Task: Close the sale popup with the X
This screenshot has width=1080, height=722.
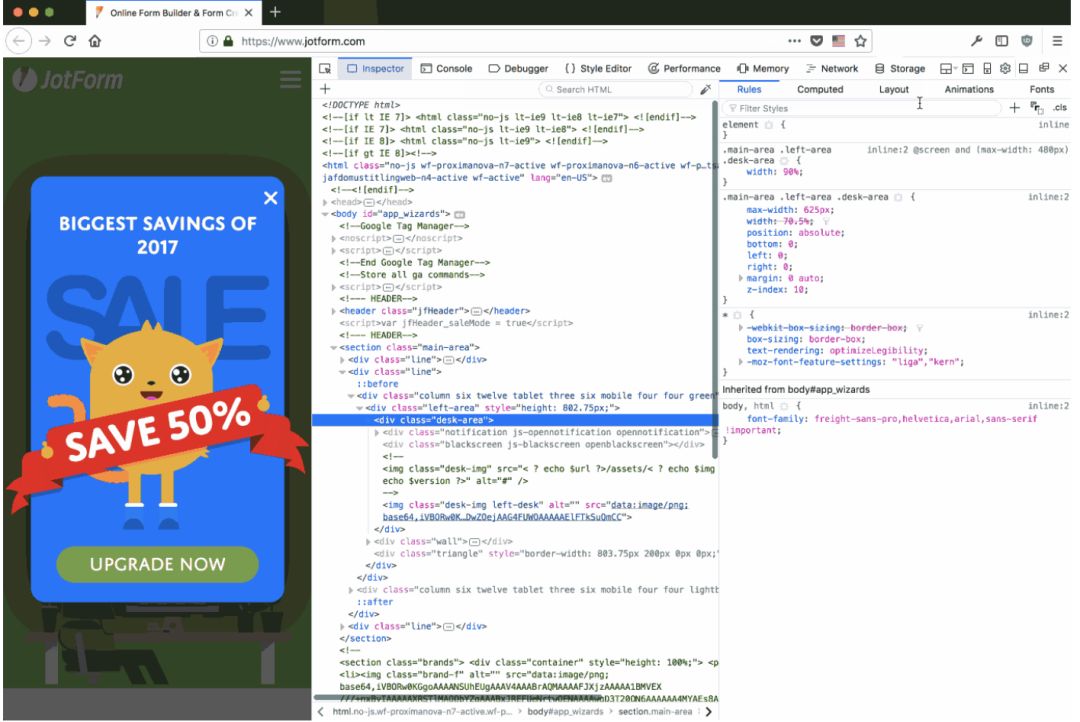Action: (270, 198)
